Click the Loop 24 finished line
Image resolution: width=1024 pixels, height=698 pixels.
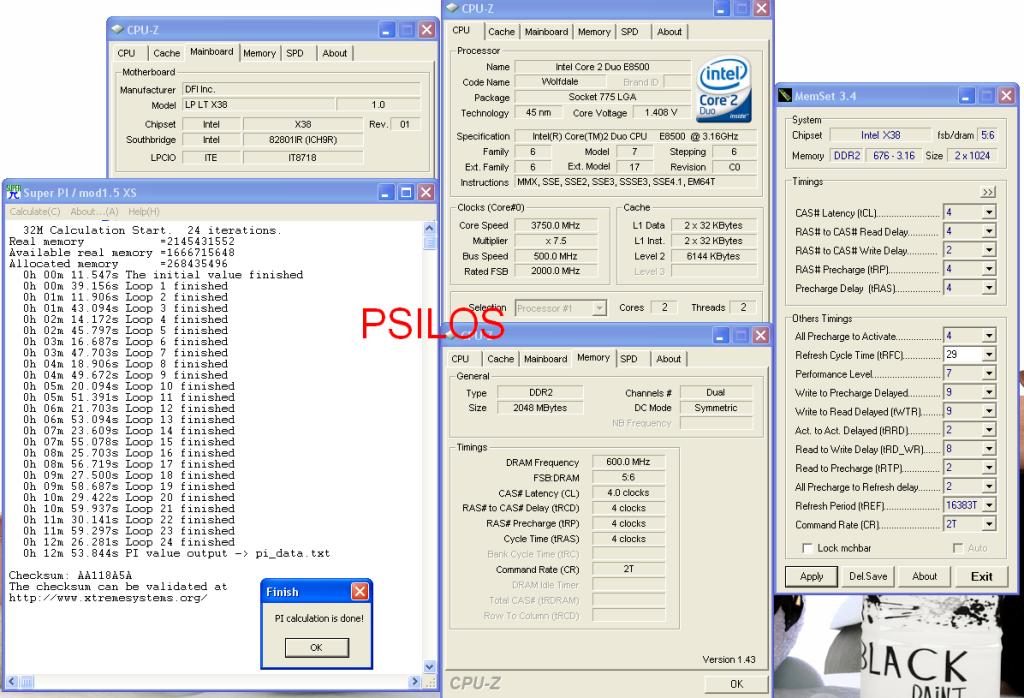click(x=129, y=542)
